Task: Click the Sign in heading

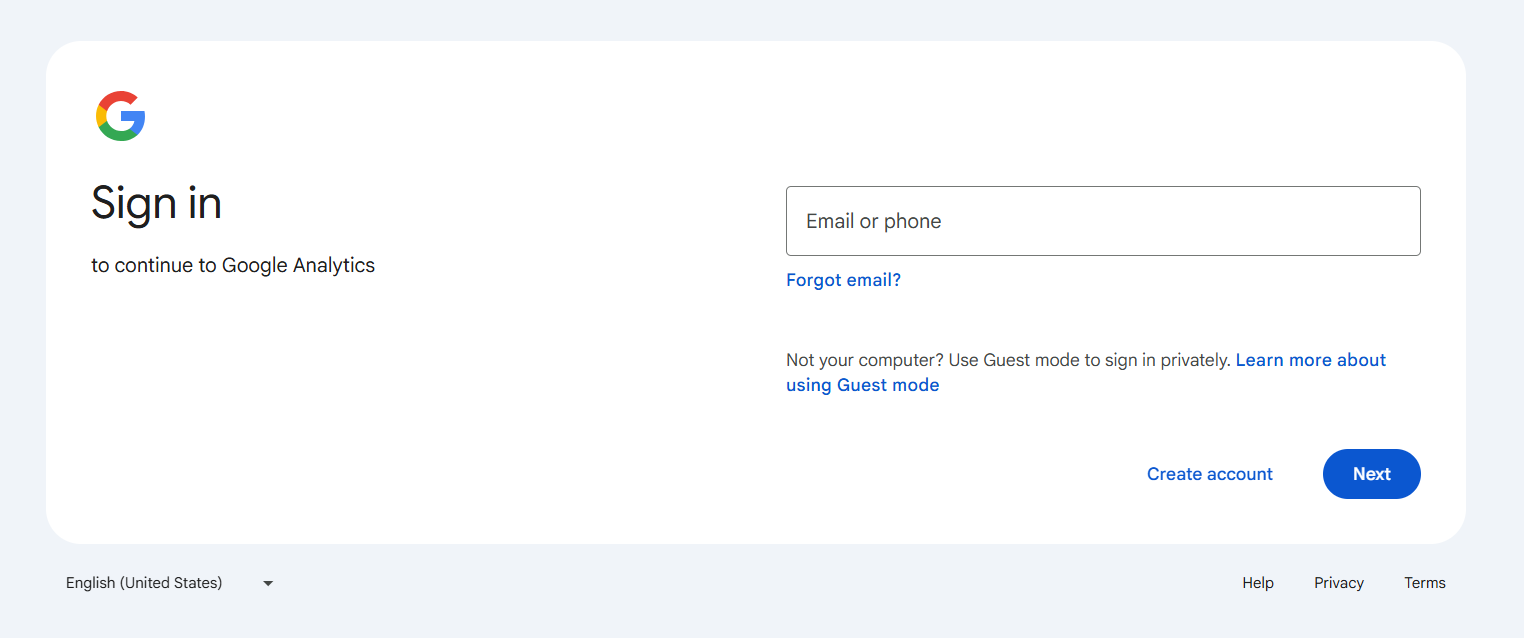Action: [x=156, y=204]
